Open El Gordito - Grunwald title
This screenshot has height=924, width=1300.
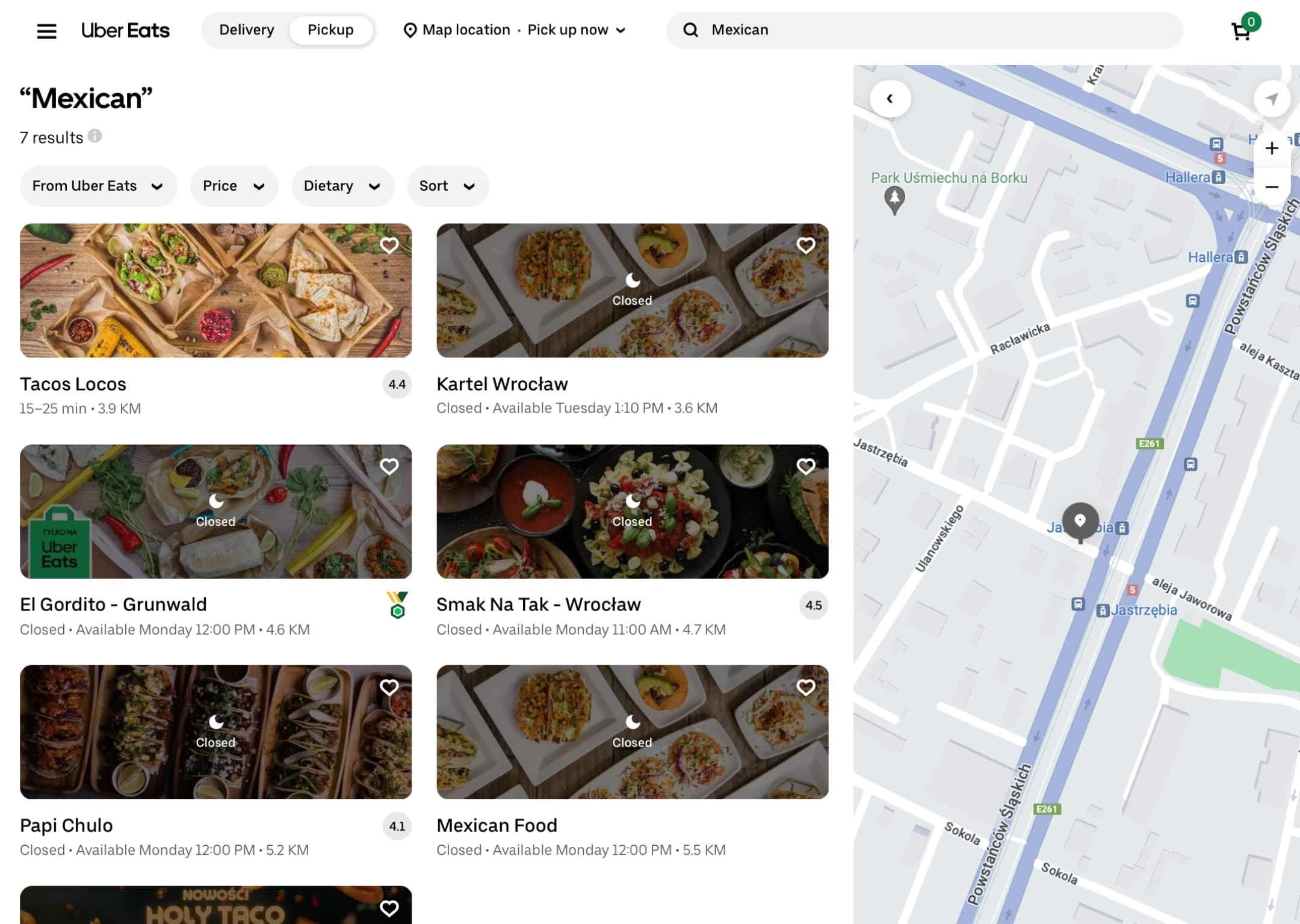(113, 604)
